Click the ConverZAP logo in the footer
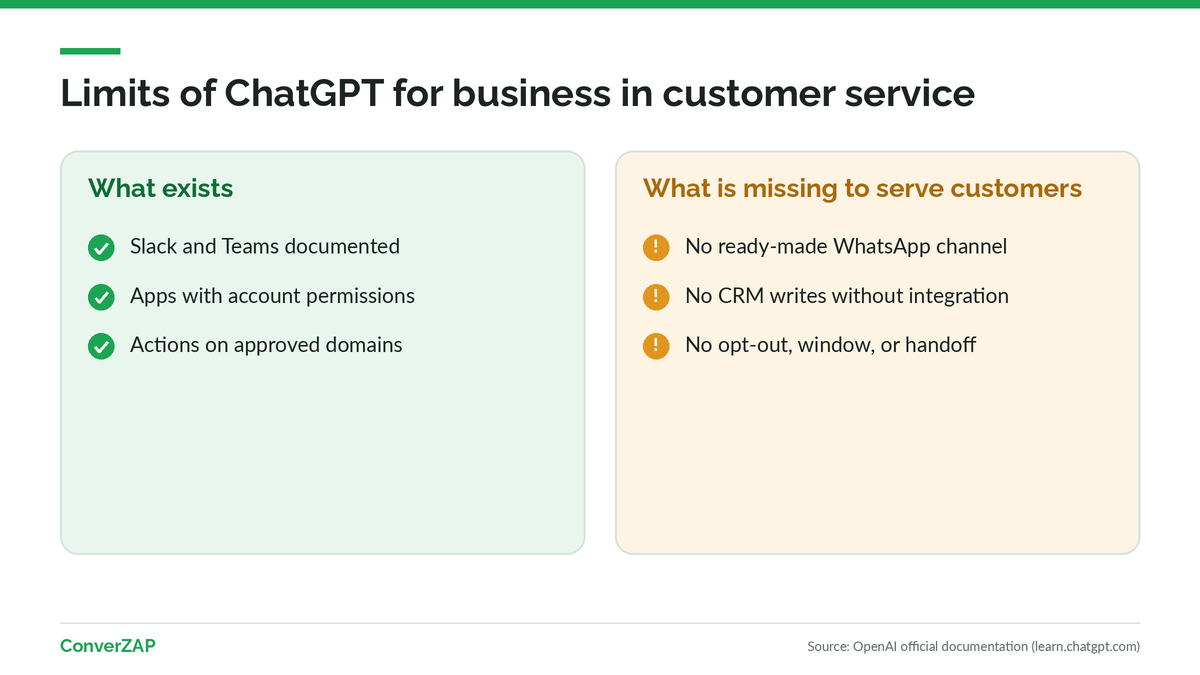1200x675 pixels. 108,646
